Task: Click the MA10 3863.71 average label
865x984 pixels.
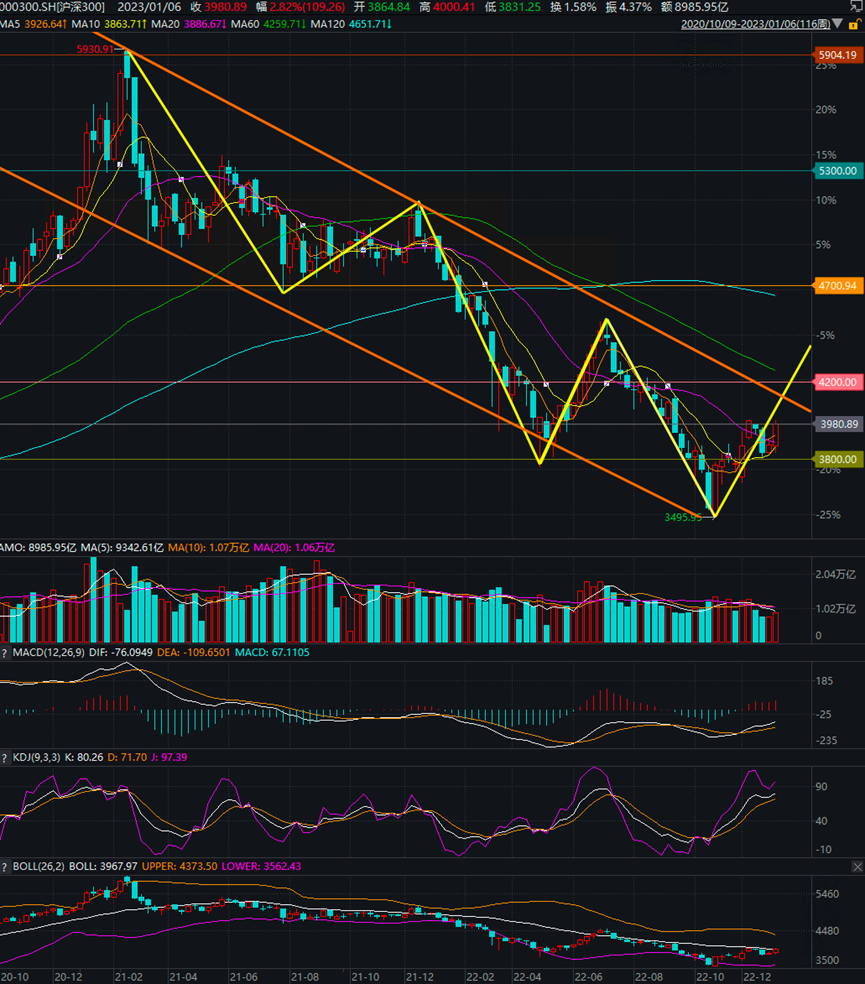Action: coord(109,24)
